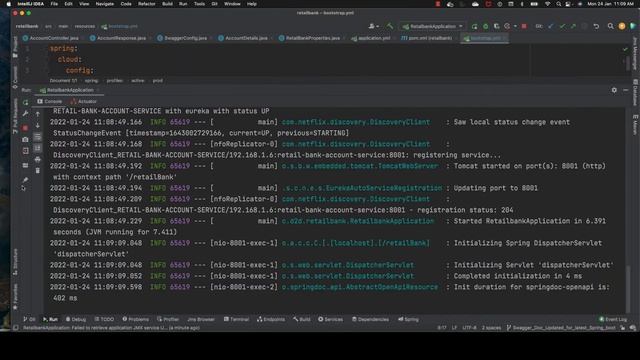Open the Profiler run icon in toolbar

[507, 26]
